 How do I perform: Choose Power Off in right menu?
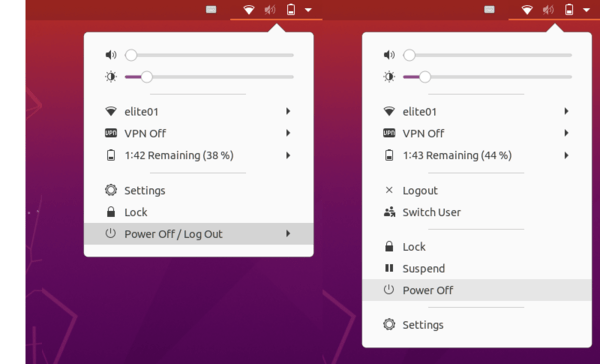pos(477,290)
